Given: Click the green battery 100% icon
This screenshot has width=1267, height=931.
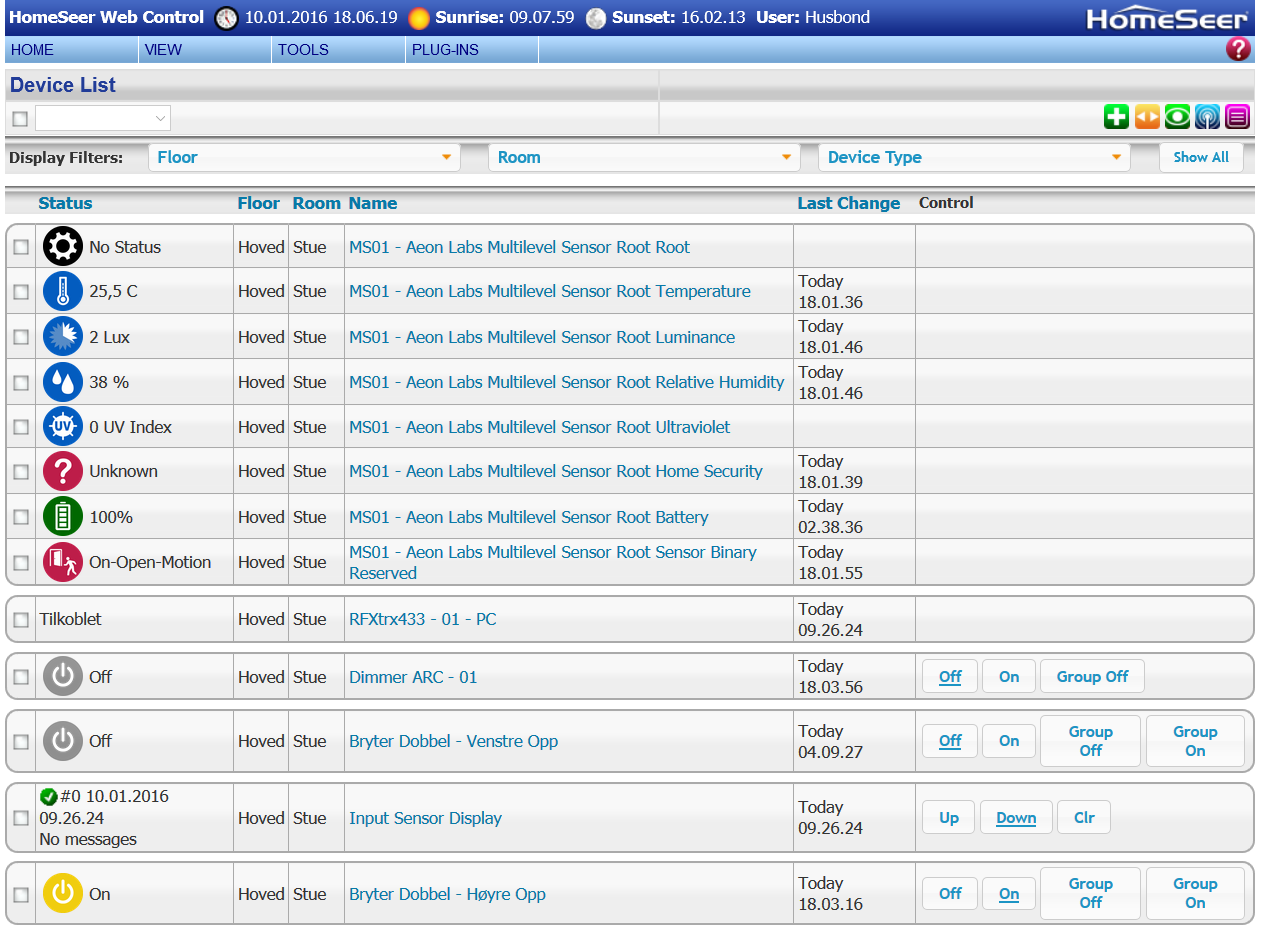Looking at the screenshot, I should click(x=63, y=517).
